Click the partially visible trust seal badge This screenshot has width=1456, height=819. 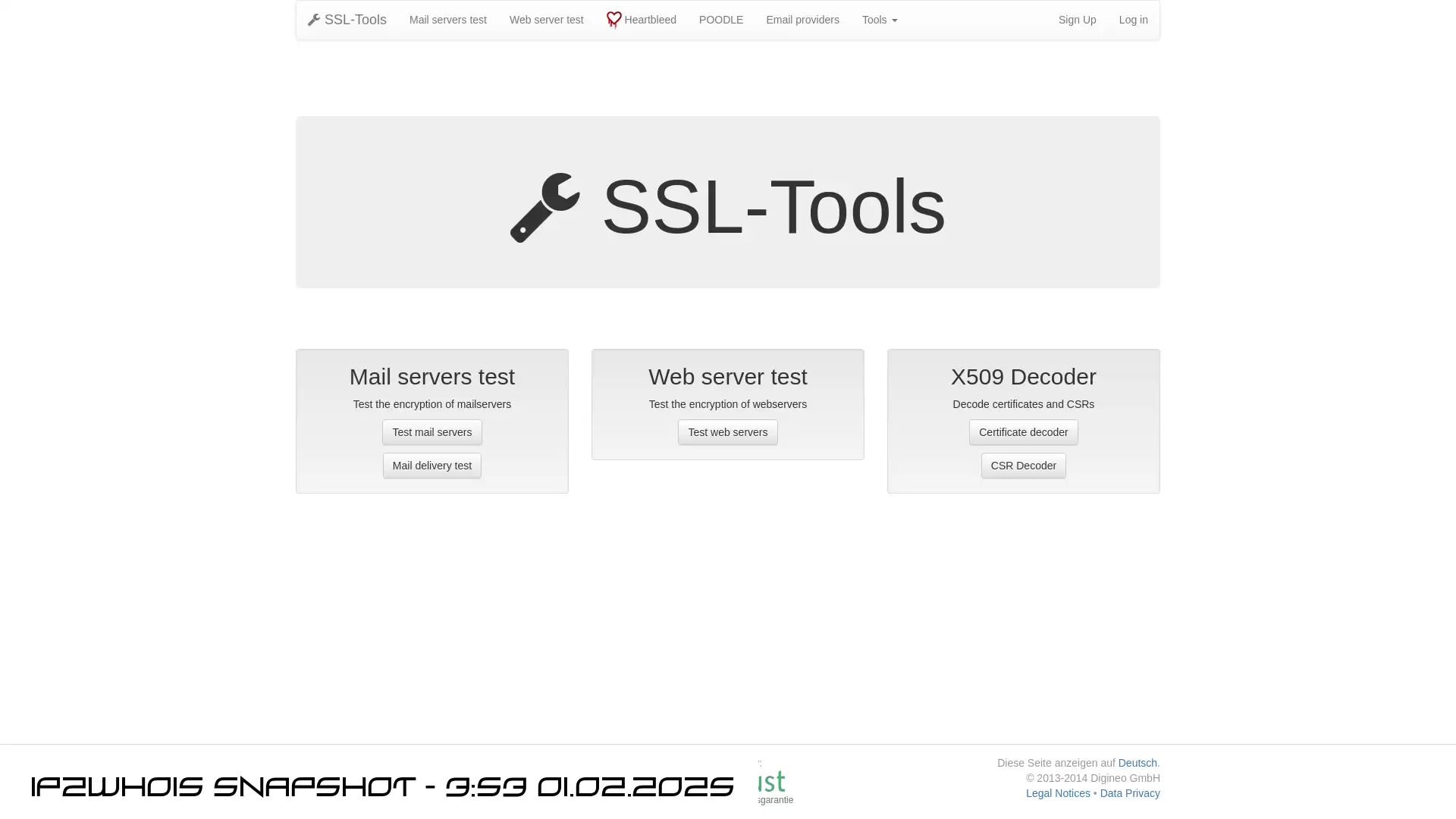(x=775, y=782)
